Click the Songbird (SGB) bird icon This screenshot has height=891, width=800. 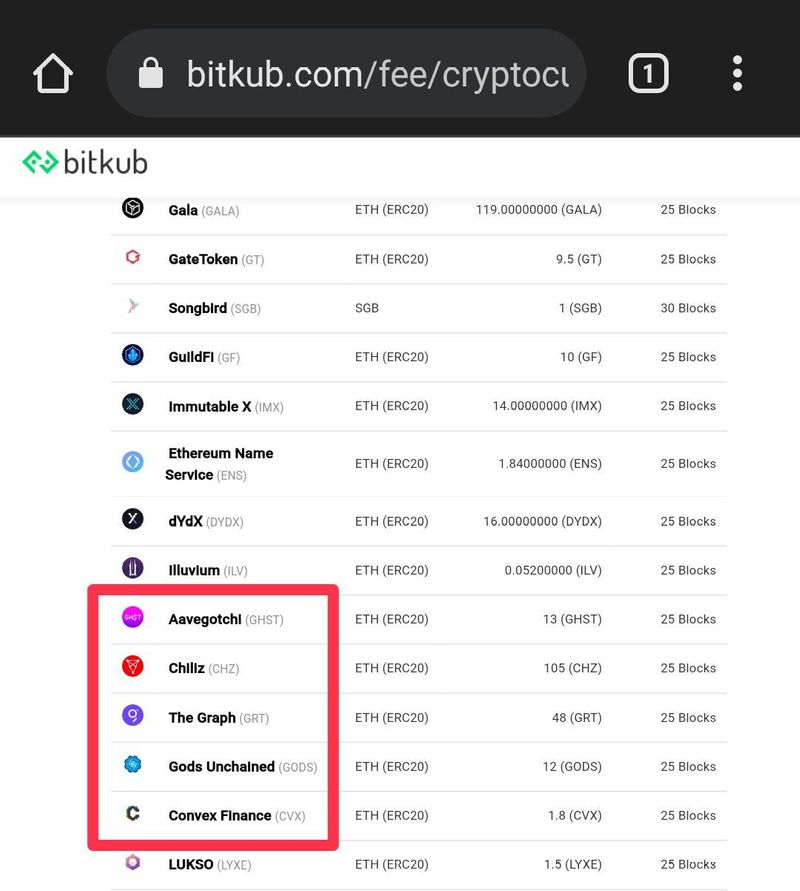[x=133, y=308]
